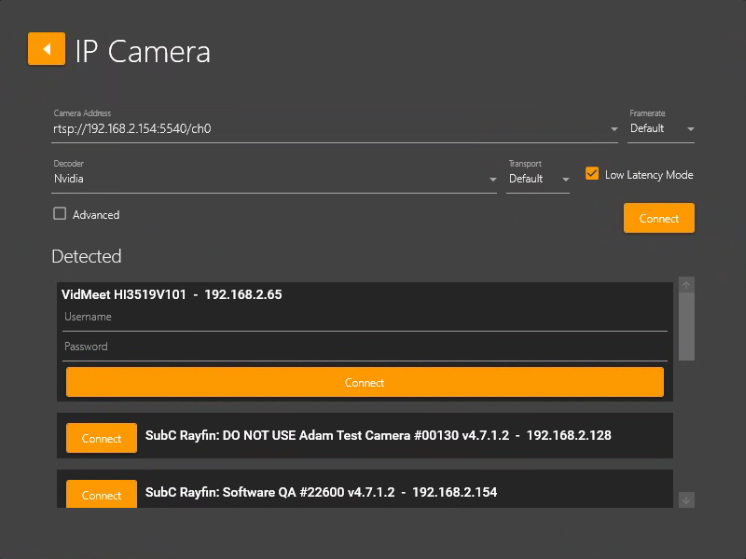Viewport: 746px width, 559px height.
Task: Focus the Username field
Action: [365, 317]
